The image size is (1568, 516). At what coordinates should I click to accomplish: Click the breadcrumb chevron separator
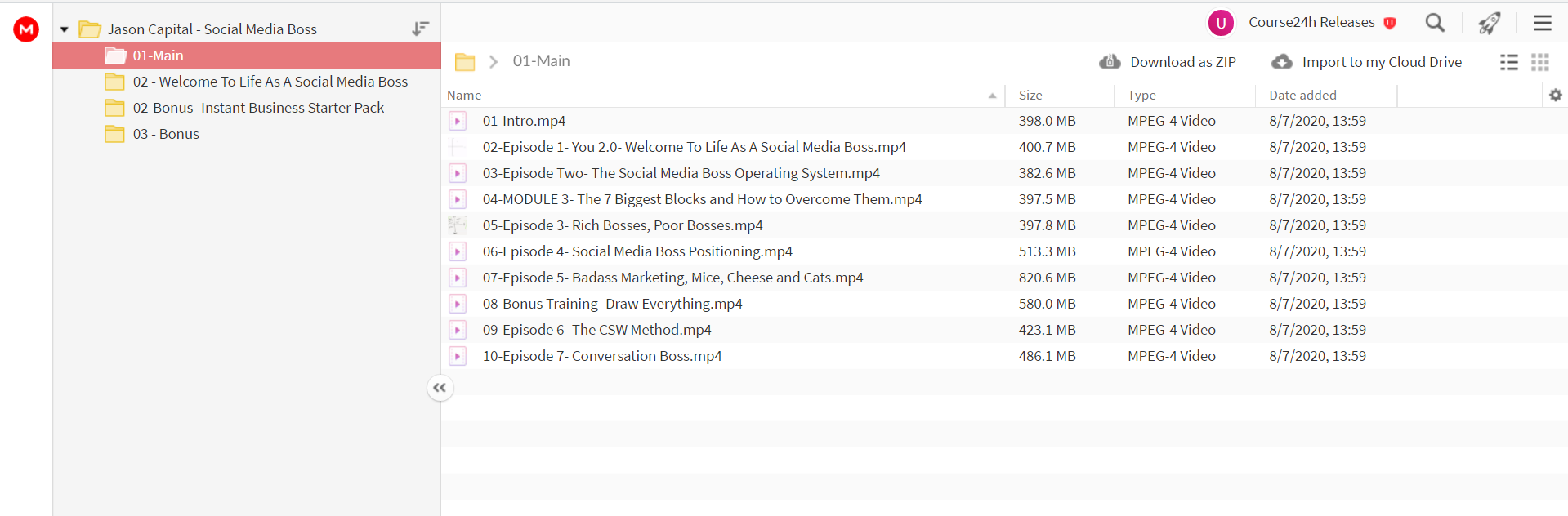tap(494, 62)
